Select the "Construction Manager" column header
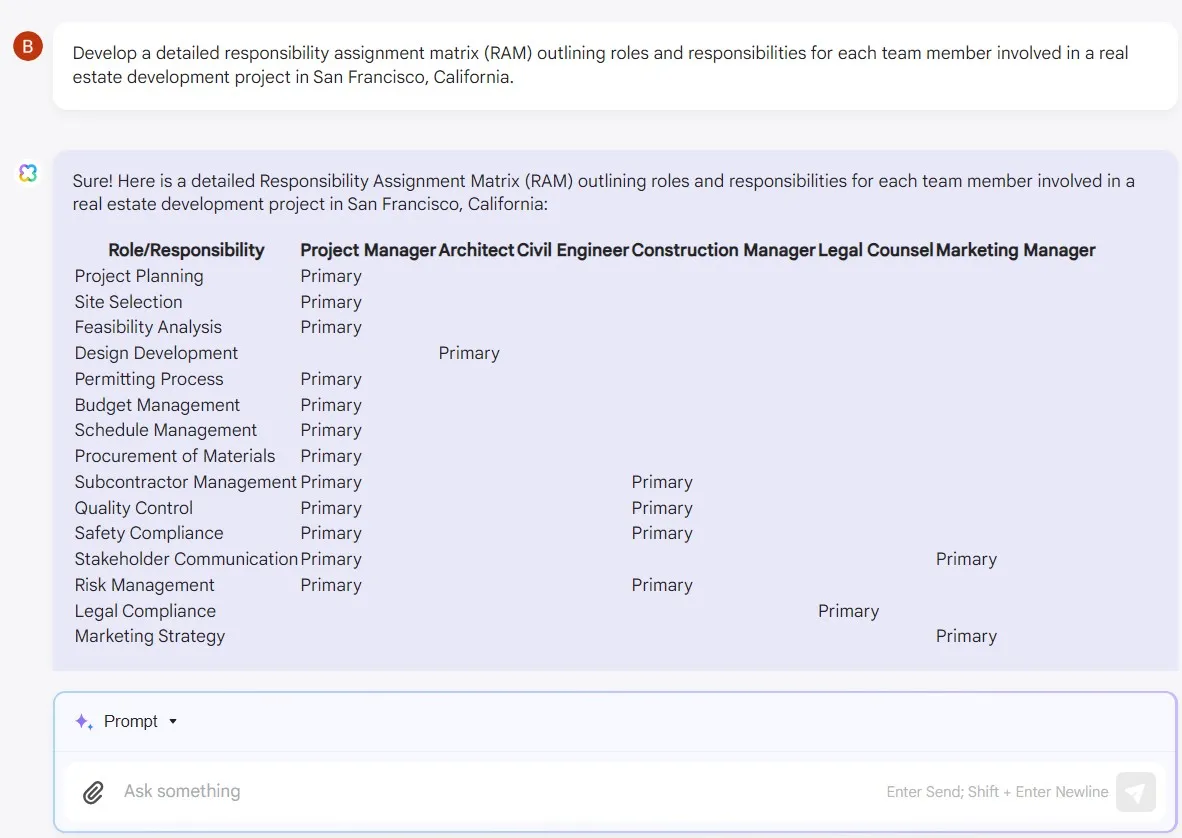The height and width of the screenshot is (838, 1182). [723, 250]
